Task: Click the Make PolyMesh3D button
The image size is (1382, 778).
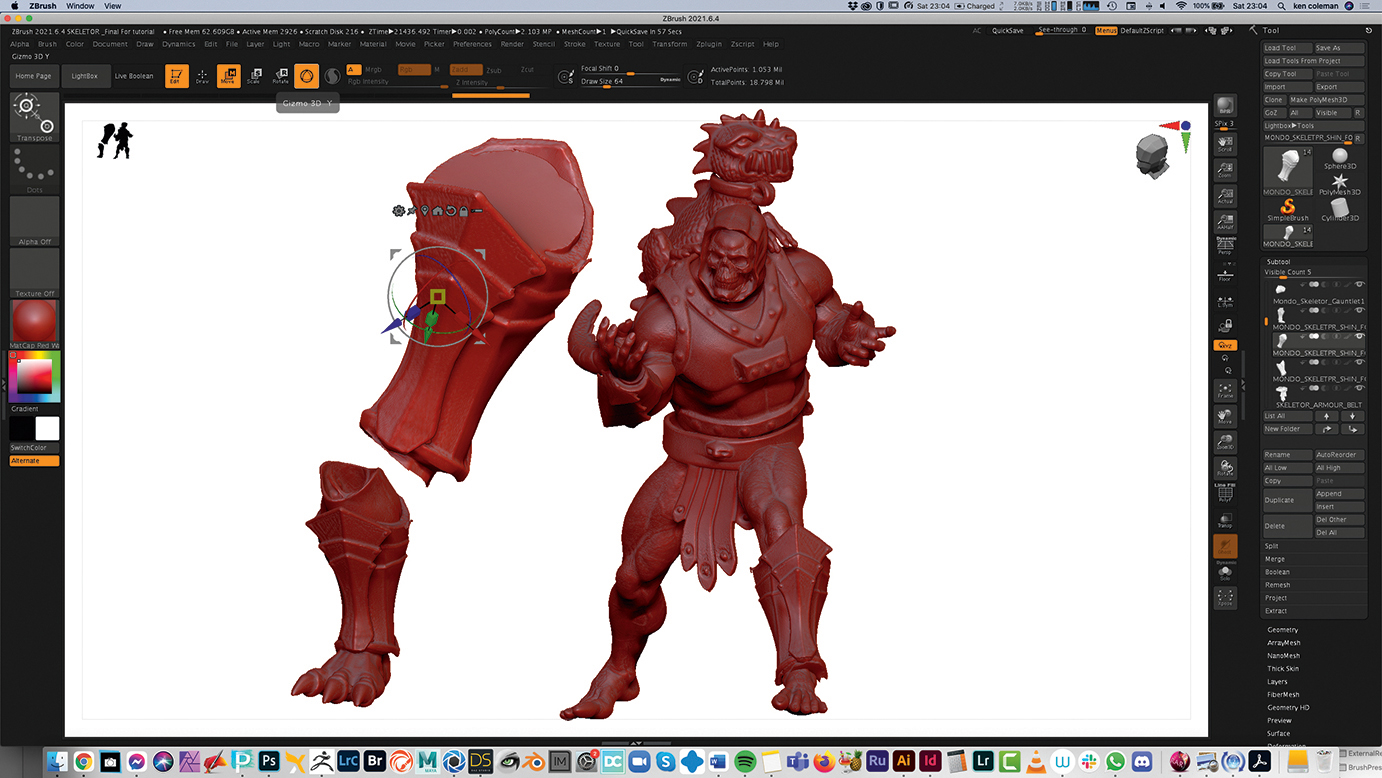Action: (1327, 100)
